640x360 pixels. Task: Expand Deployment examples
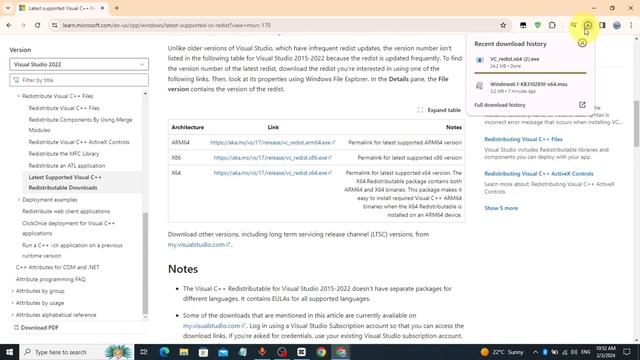click(x=19, y=200)
